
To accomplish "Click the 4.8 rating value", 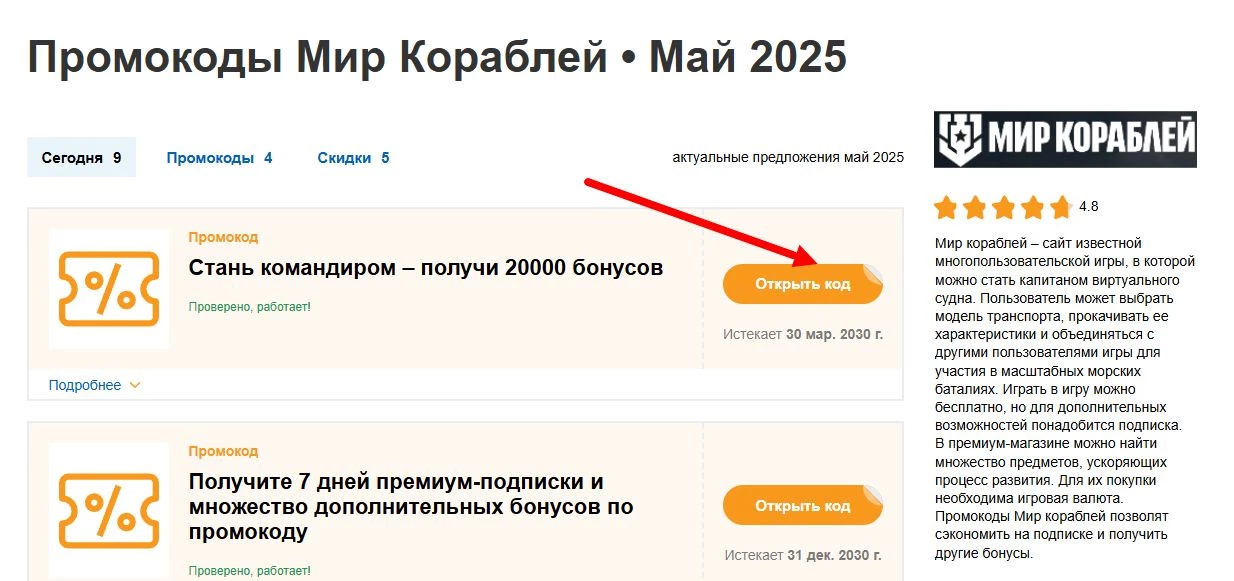I will [1086, 206].
